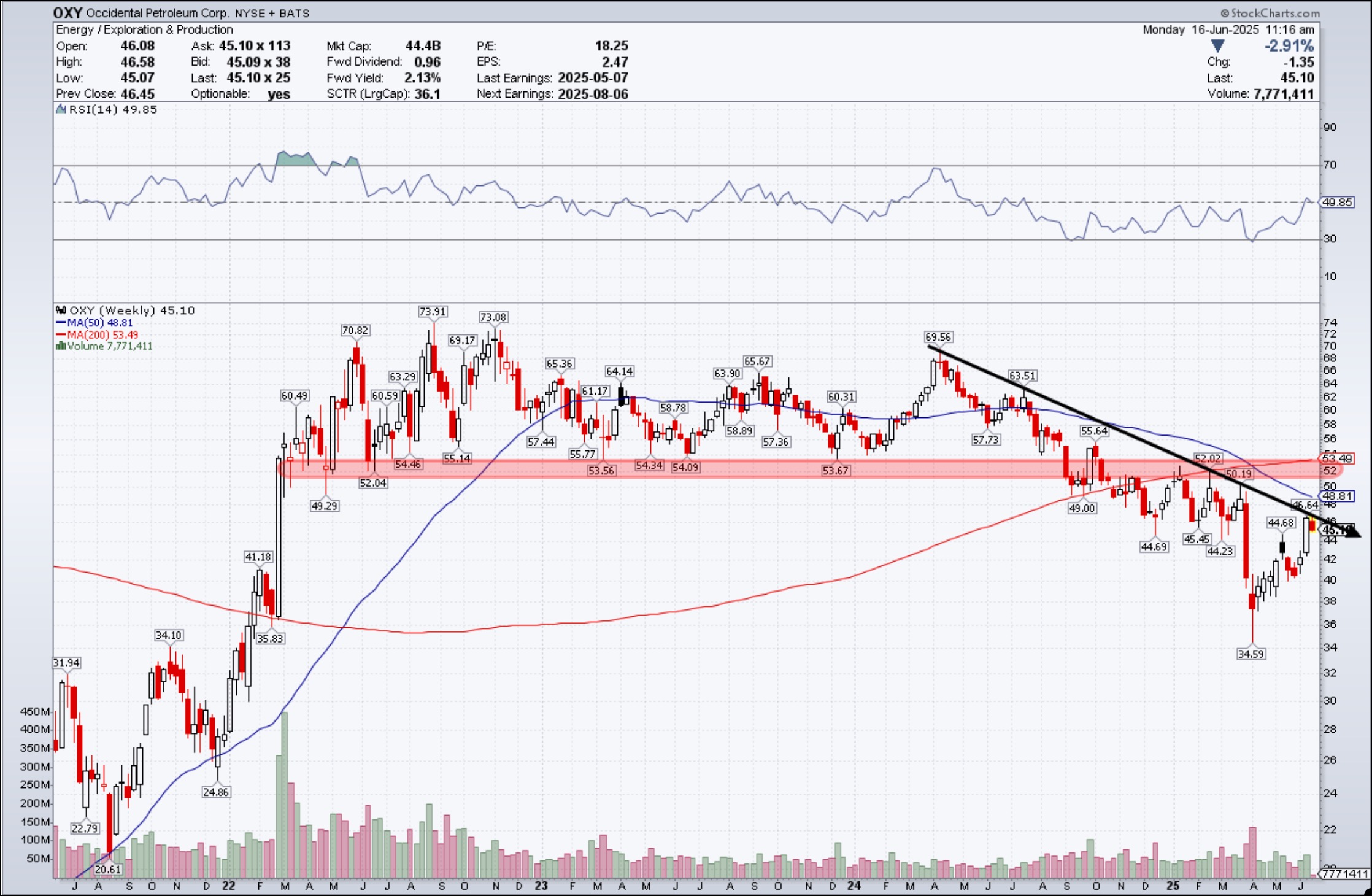Click the RSI(14) area-chart legend icon

click(60, 109)
